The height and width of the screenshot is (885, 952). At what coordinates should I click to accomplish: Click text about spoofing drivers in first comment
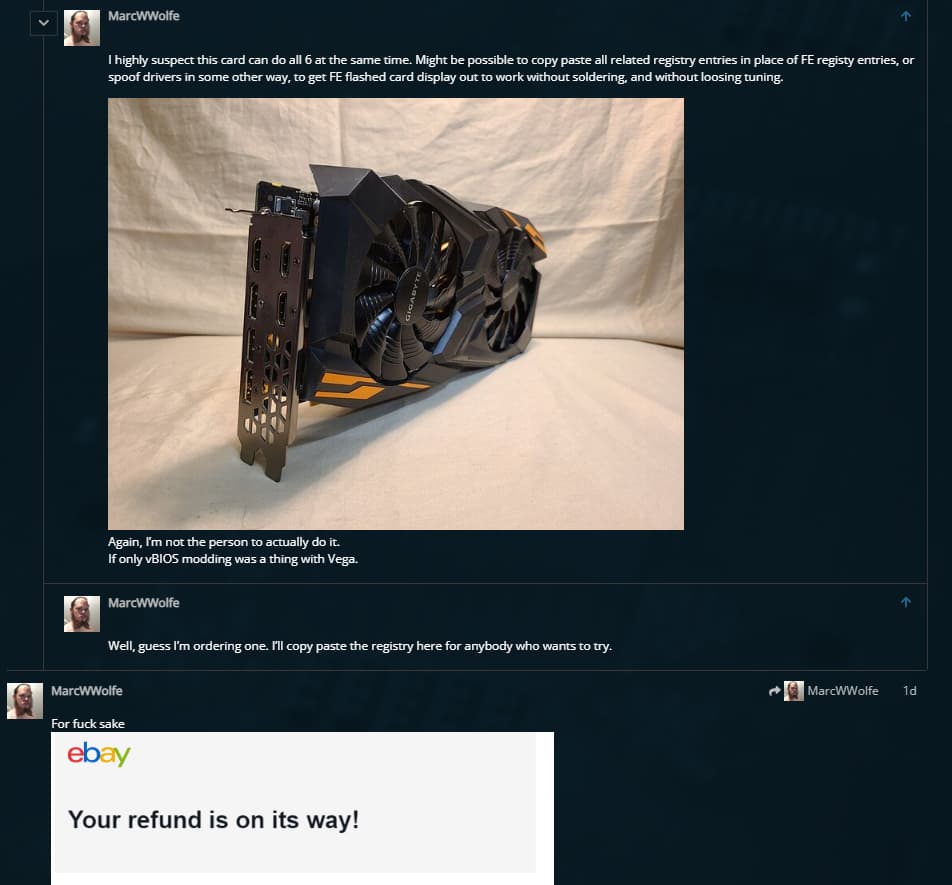pyautogui.click(x=446, y=77)
